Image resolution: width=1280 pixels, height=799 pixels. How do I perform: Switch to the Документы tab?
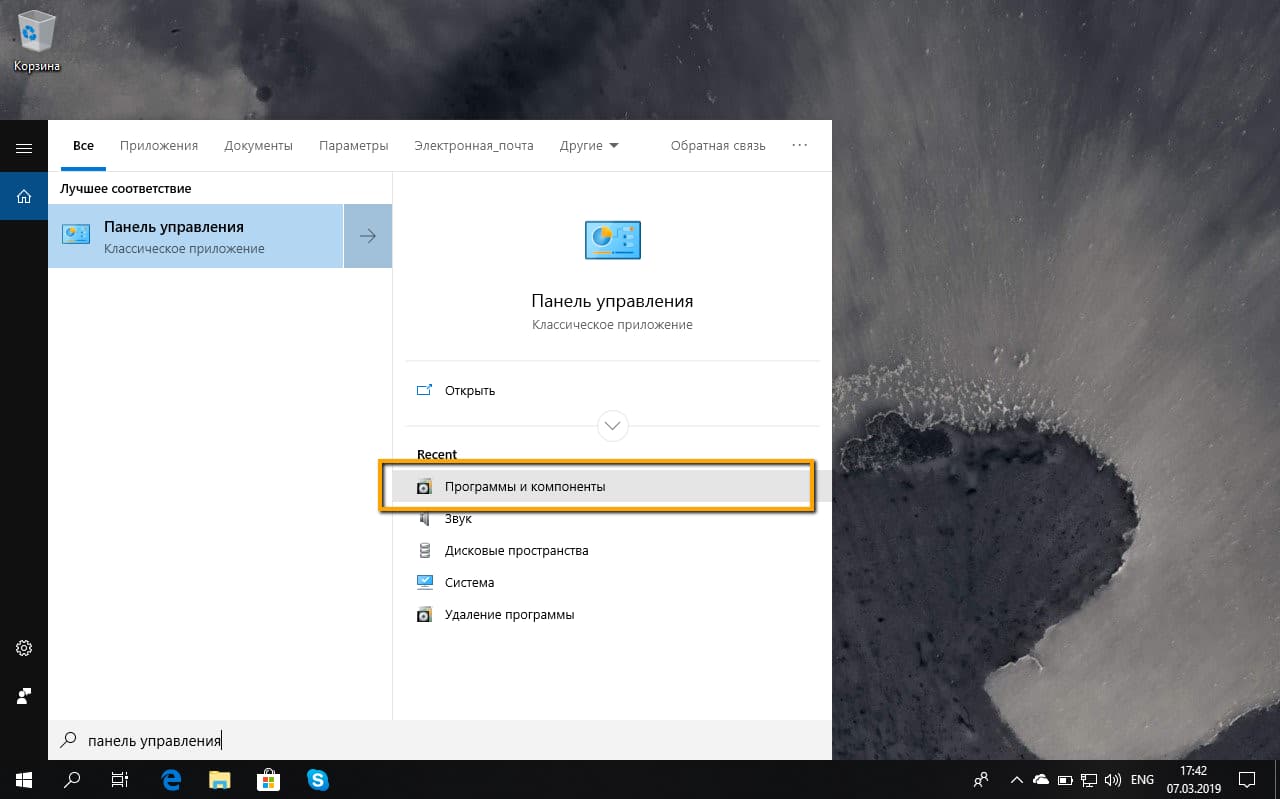coord(259,145)
